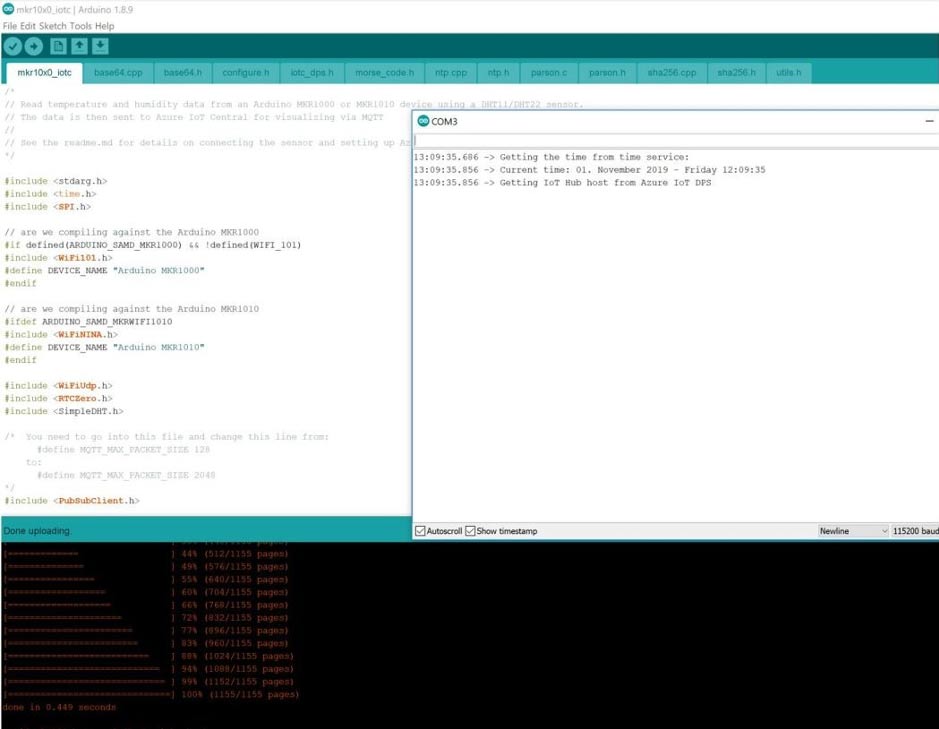Switch to the sha256.cpp tab
Image resolution: width=939 pixels, height=729 pixels.
pos(672,71)
